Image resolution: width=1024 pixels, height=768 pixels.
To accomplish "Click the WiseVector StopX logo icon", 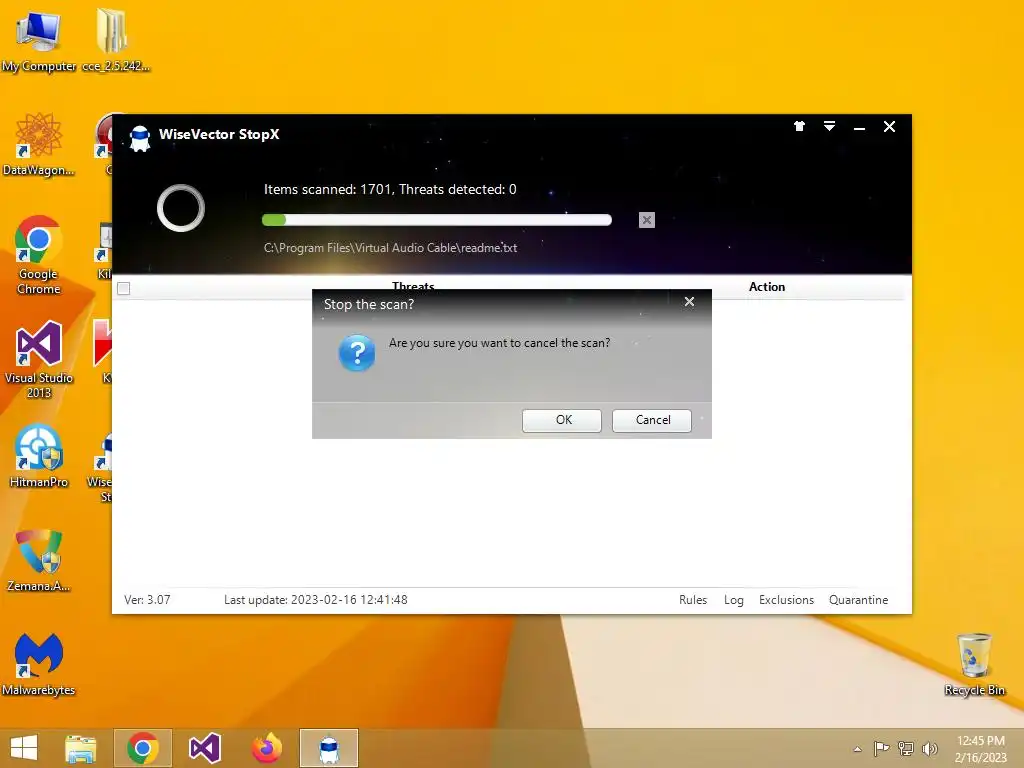I will click(x=140, y=137).
